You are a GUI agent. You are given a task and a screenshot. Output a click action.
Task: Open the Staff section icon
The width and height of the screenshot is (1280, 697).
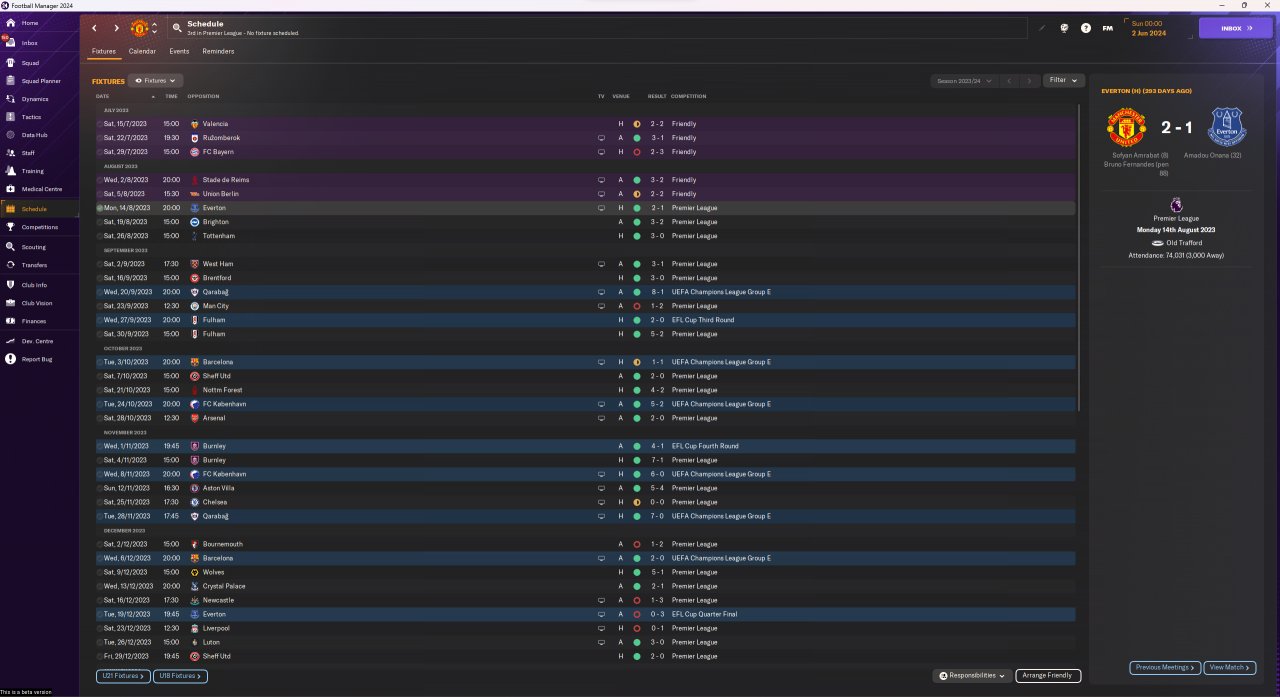[10, 153]
